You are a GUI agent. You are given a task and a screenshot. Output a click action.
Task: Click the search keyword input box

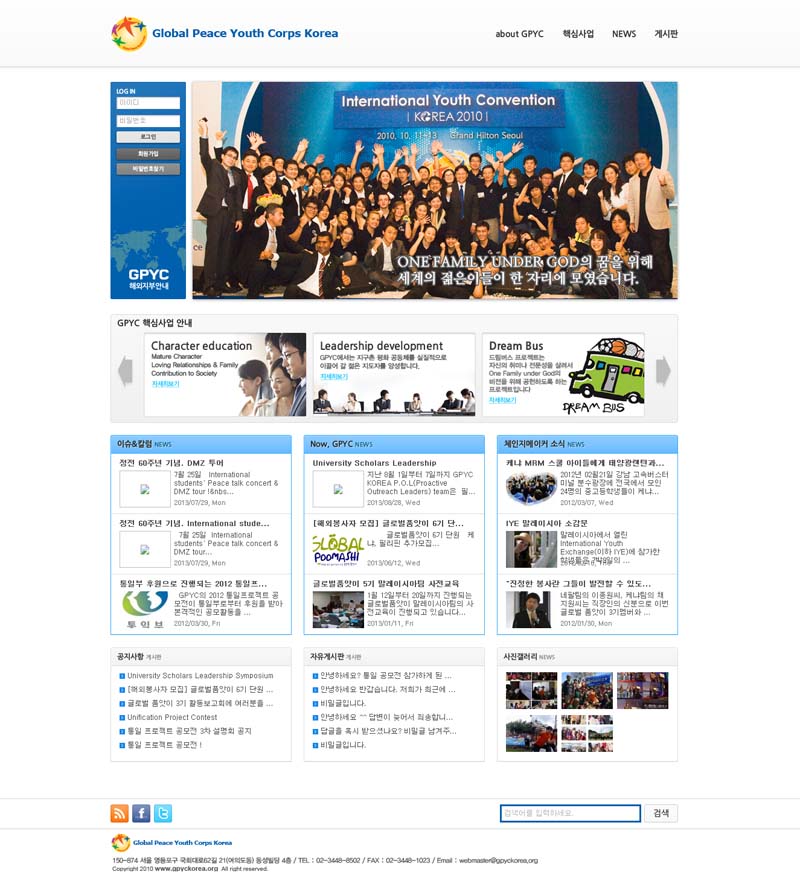570,813
